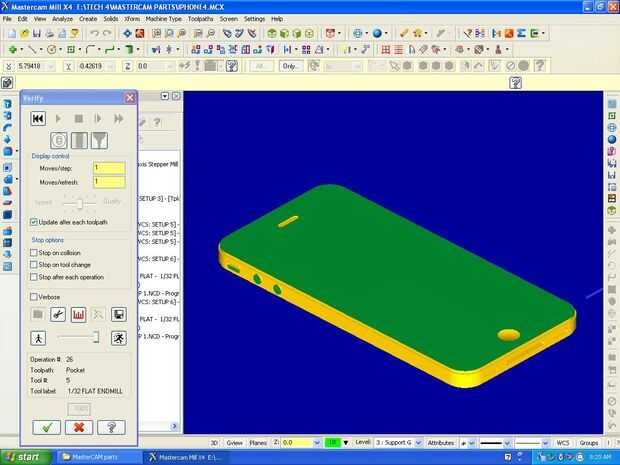Click the Verify options tools icon
This screenshot has height=465, width=620.
coord(58,315)
